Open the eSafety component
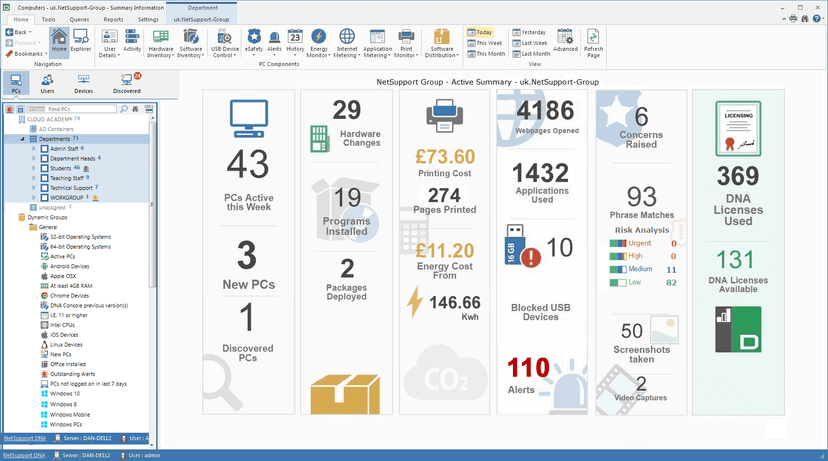The height and width of the screenshot is (461, 828). (x=255, y=43)
